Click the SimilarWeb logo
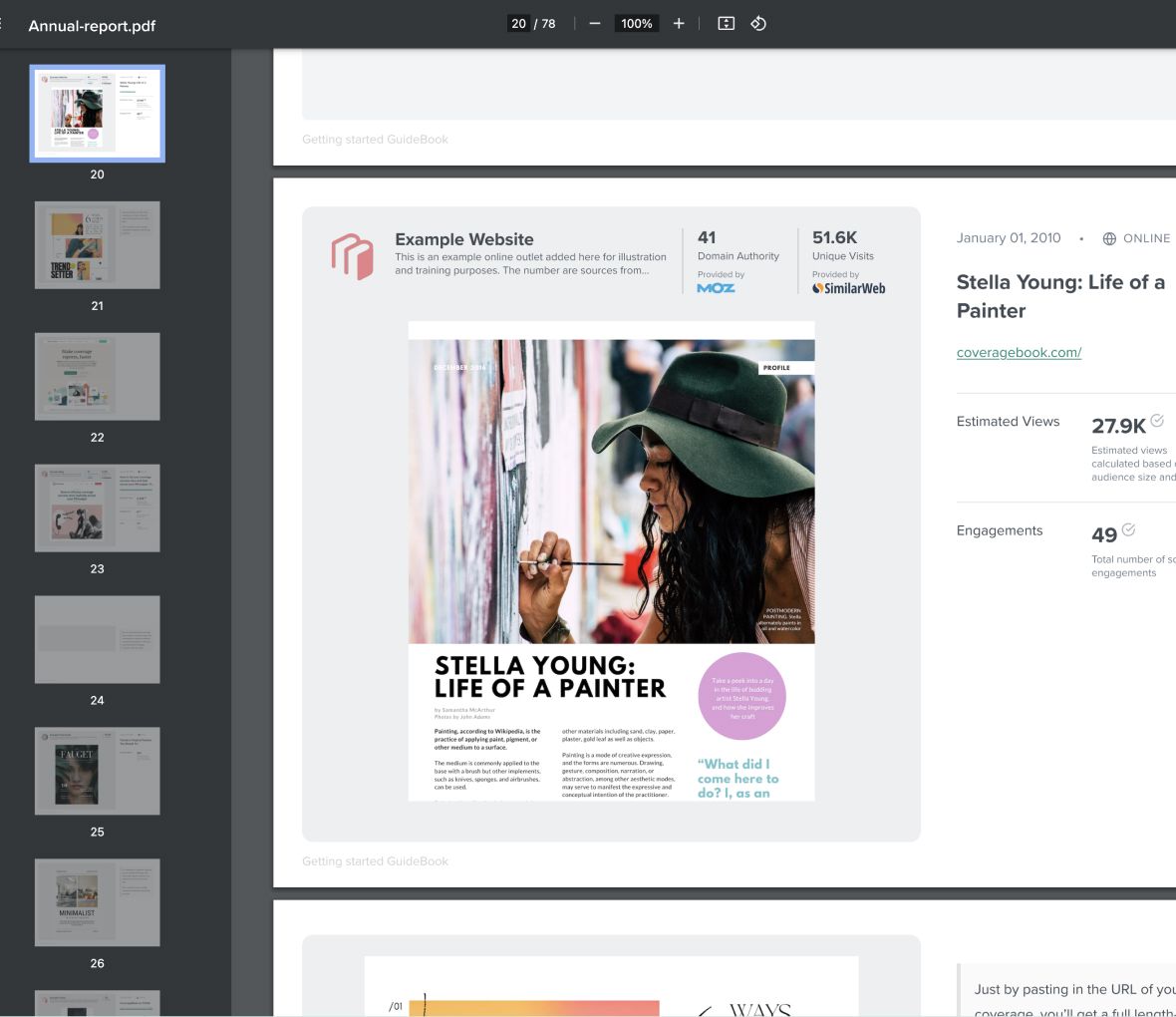 tap(848, 288)
